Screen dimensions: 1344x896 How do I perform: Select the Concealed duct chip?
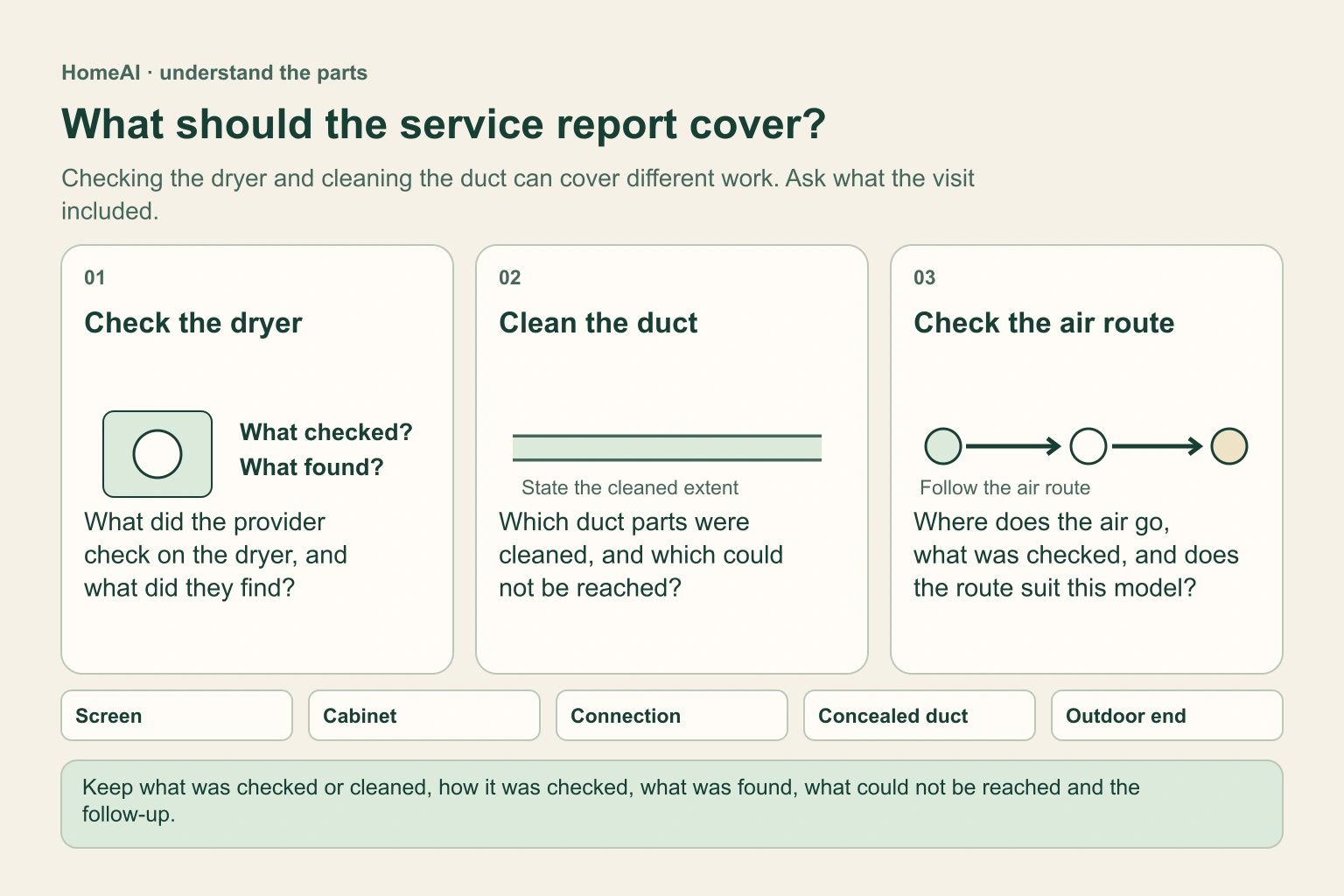[x=920, y=716]
